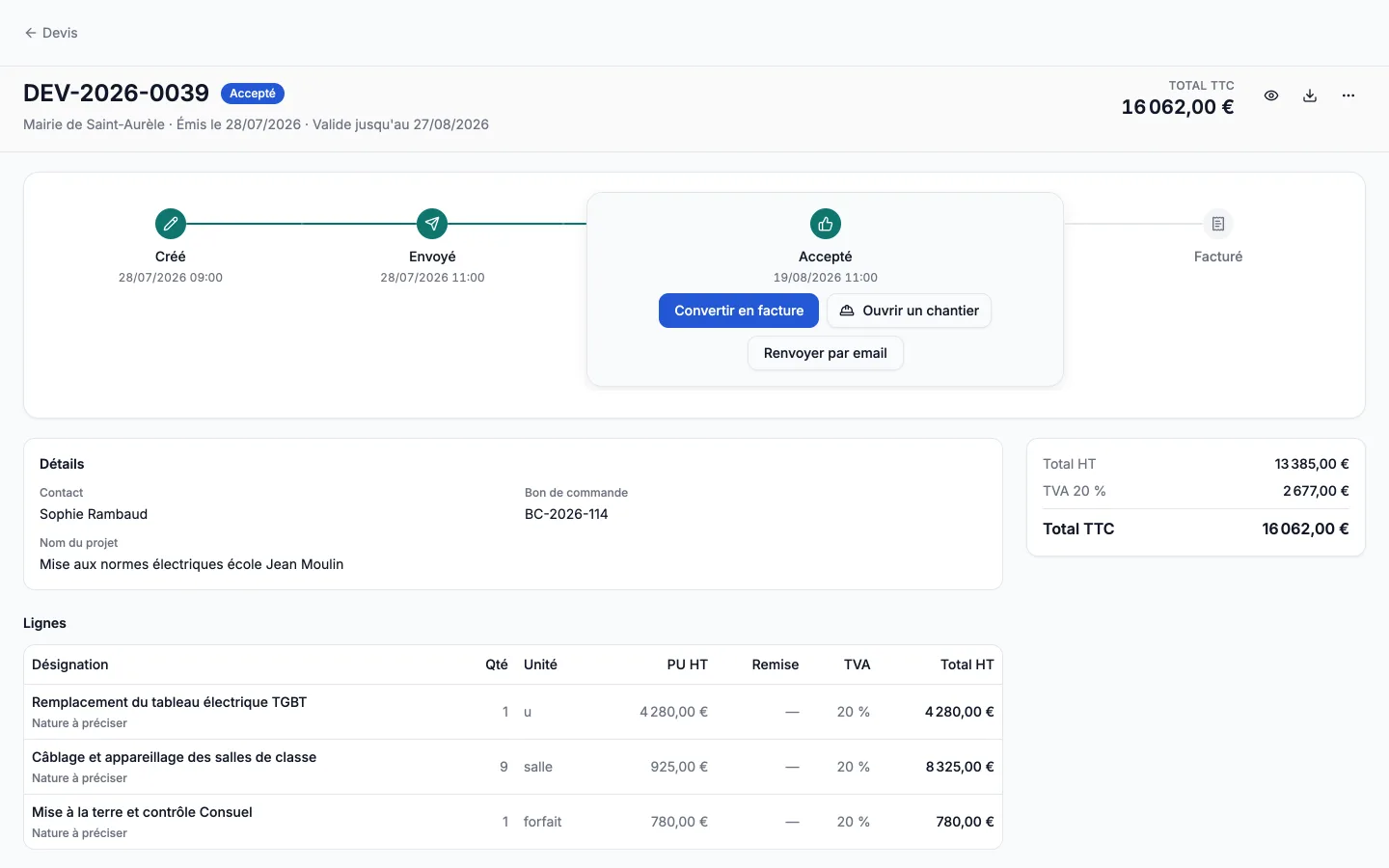Click the Facturé document step icon
This screenshot has height=868, width=1389.
click(x=1218, y=224)
